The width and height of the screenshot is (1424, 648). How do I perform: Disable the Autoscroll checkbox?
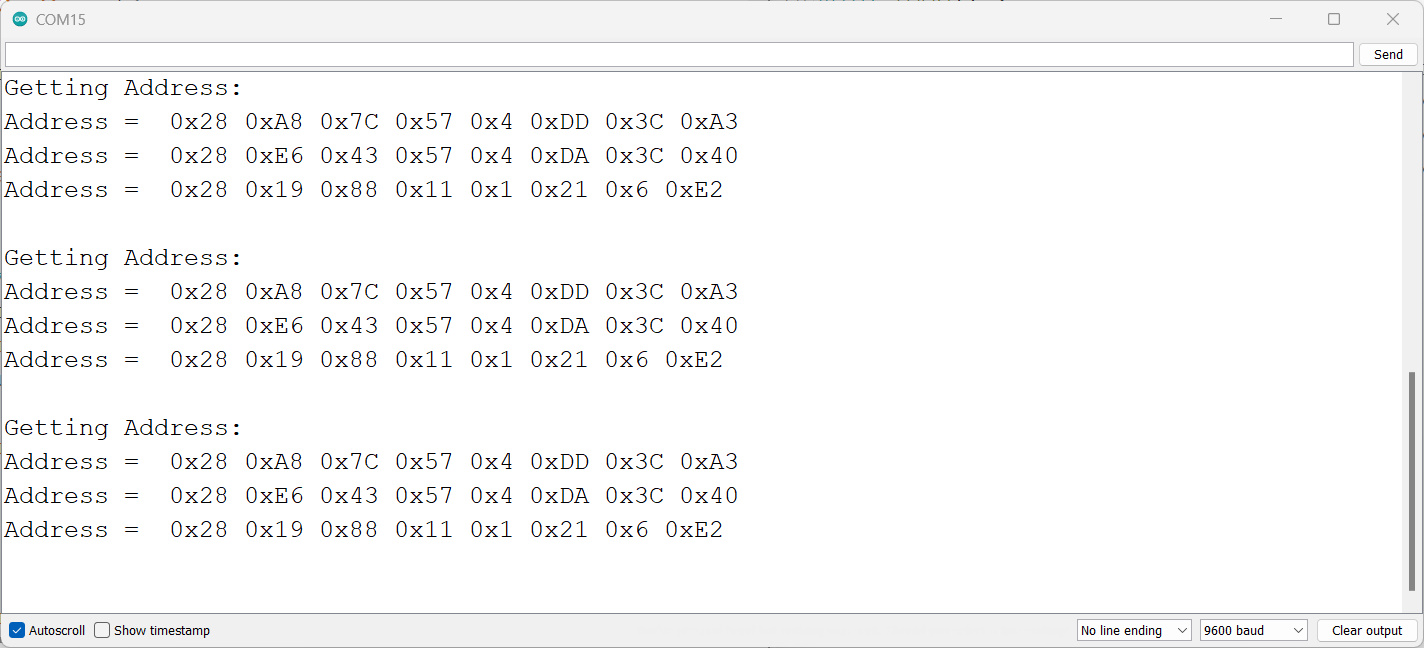click(17, 630)
